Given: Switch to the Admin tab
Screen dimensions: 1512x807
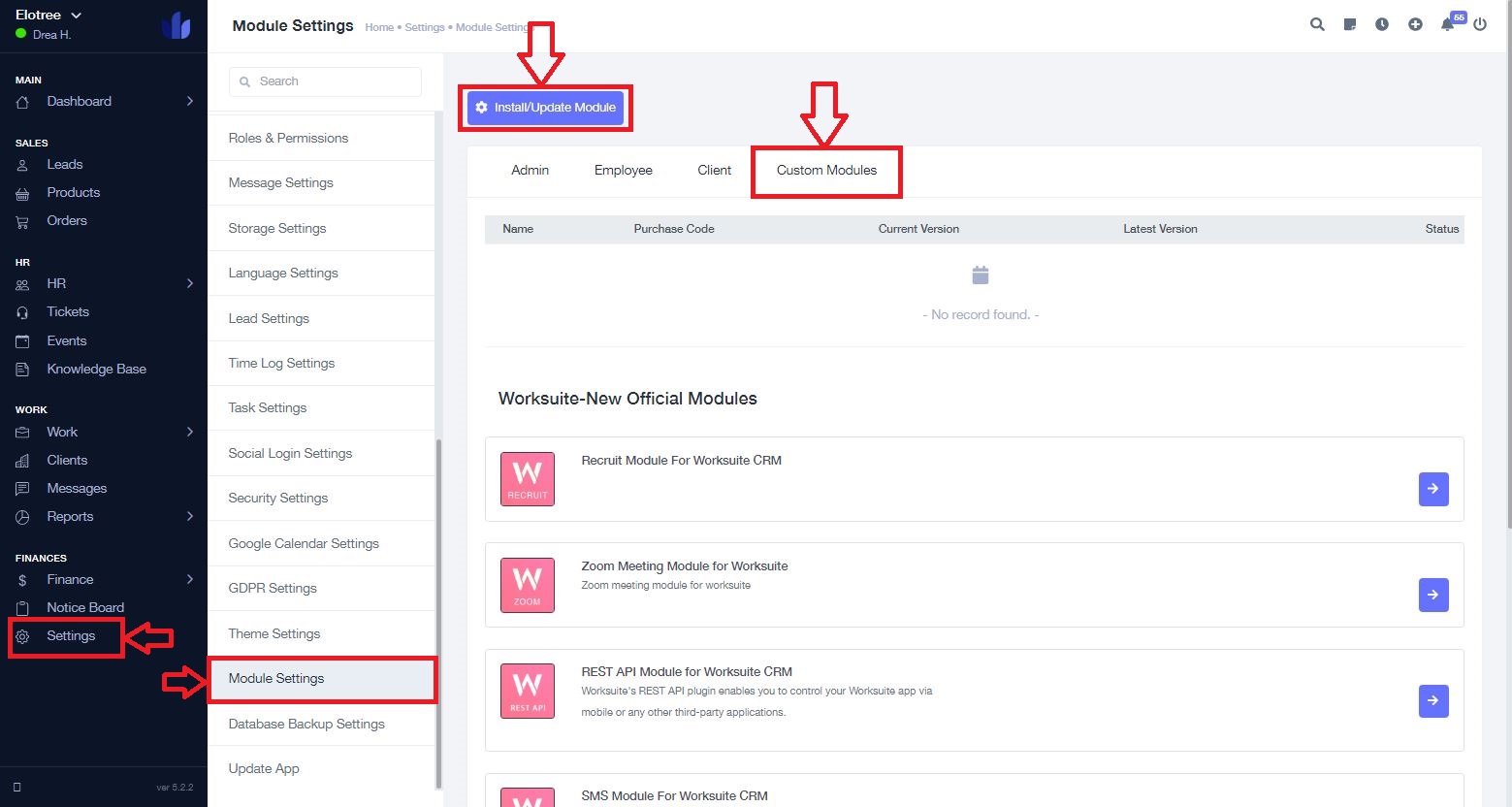Looking at the screenshot, I should pos(530,170).
